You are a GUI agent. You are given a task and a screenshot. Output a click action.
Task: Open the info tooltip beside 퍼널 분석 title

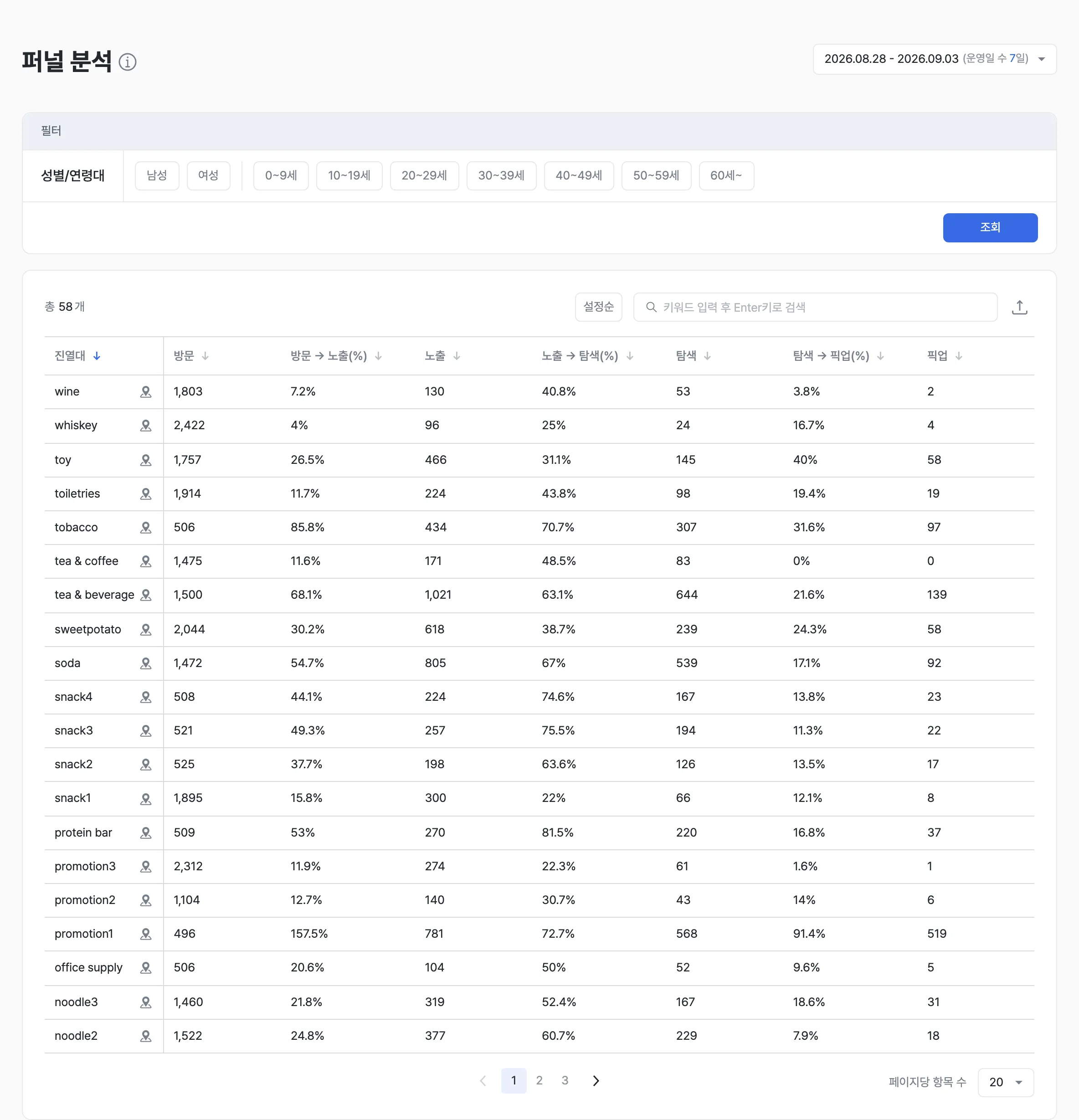pyautogui.click(x=128, y=62)
